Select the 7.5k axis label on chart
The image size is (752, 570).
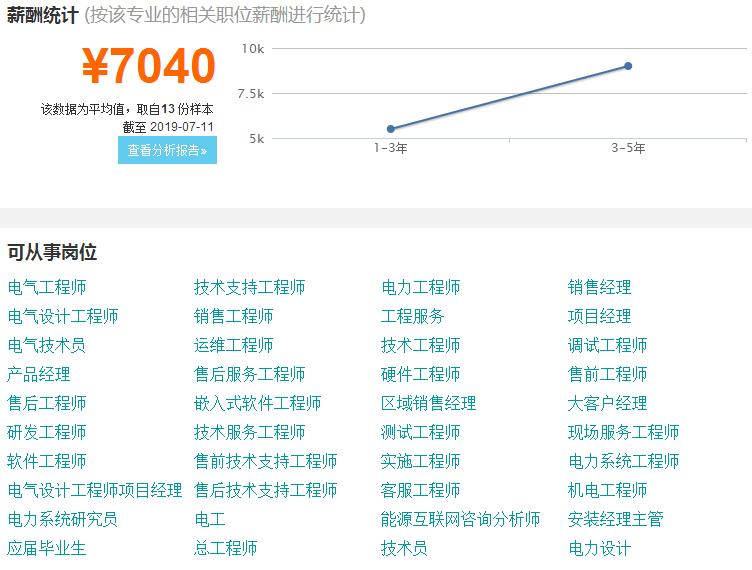[x=251, y=93]
